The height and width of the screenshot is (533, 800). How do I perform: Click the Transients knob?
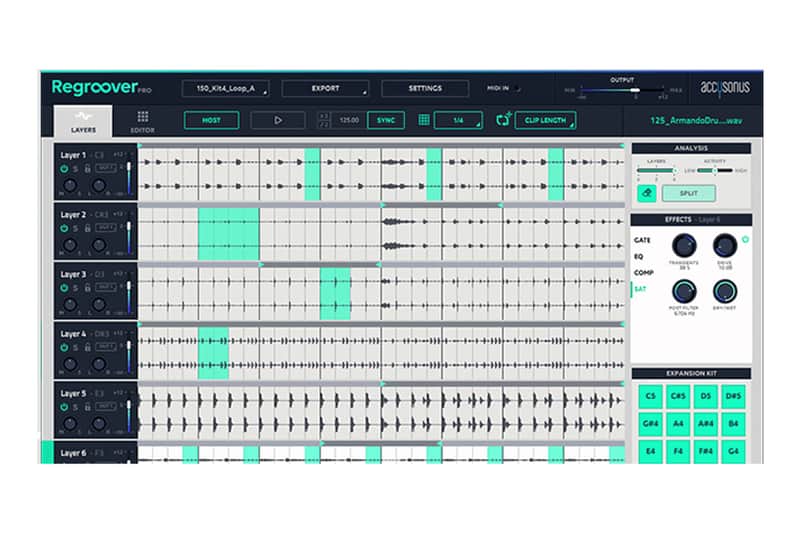coord(684,246)
